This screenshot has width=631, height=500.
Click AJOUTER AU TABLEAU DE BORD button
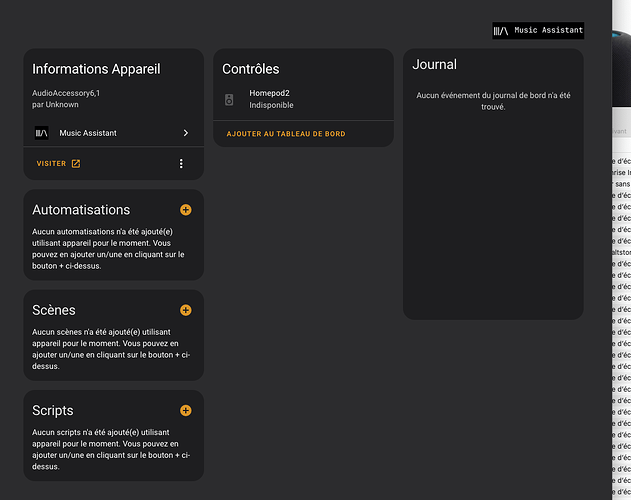tap(286, 134)
